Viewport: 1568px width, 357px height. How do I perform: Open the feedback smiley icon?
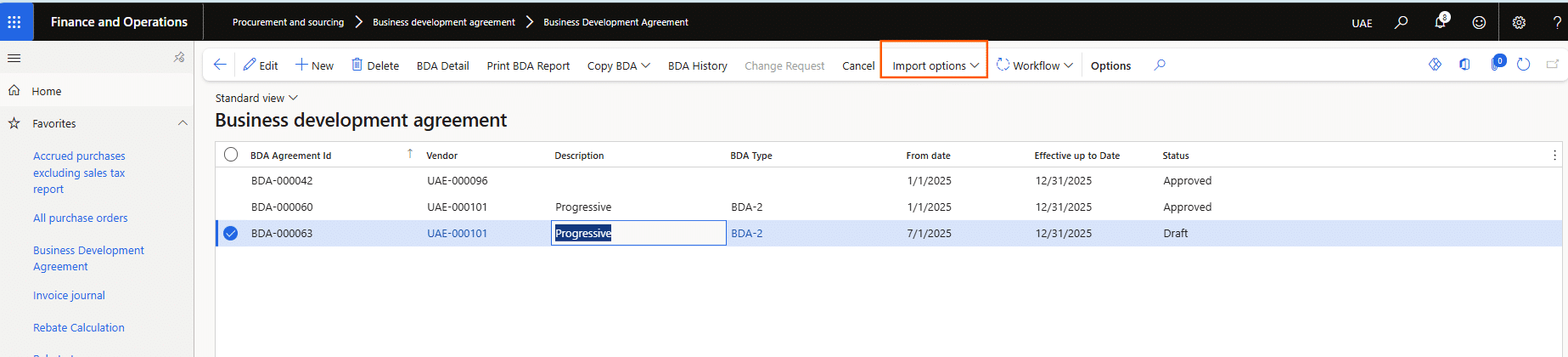[1479, 23]
